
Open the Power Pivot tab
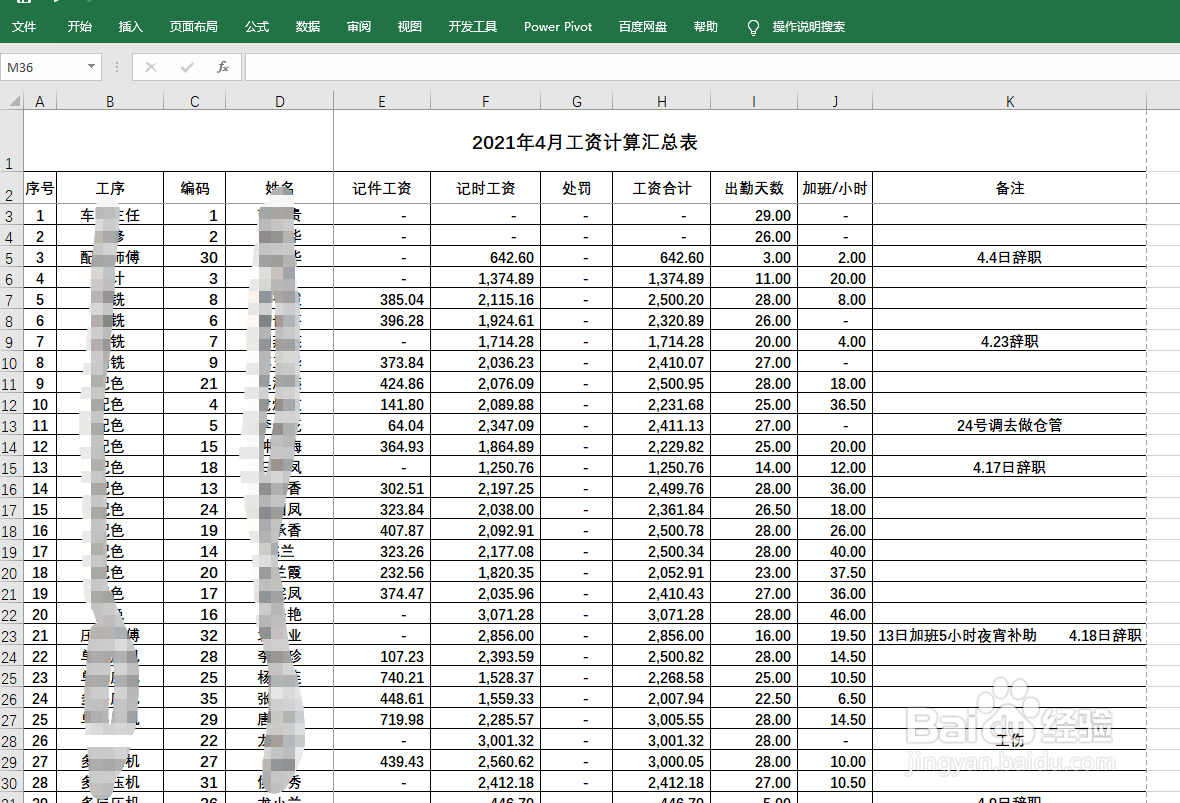tap(558, 26)
